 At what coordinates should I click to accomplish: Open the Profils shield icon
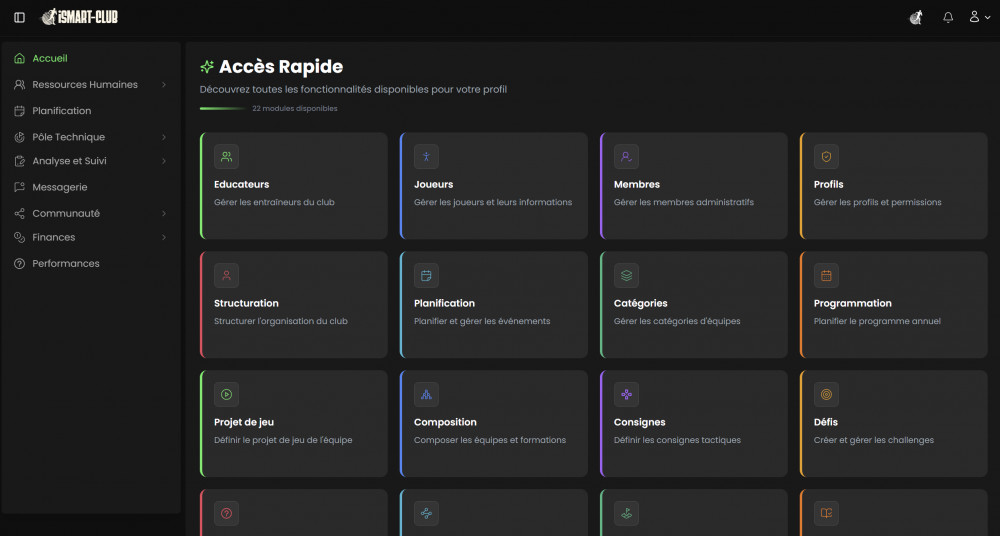click(x=826, y=156)
